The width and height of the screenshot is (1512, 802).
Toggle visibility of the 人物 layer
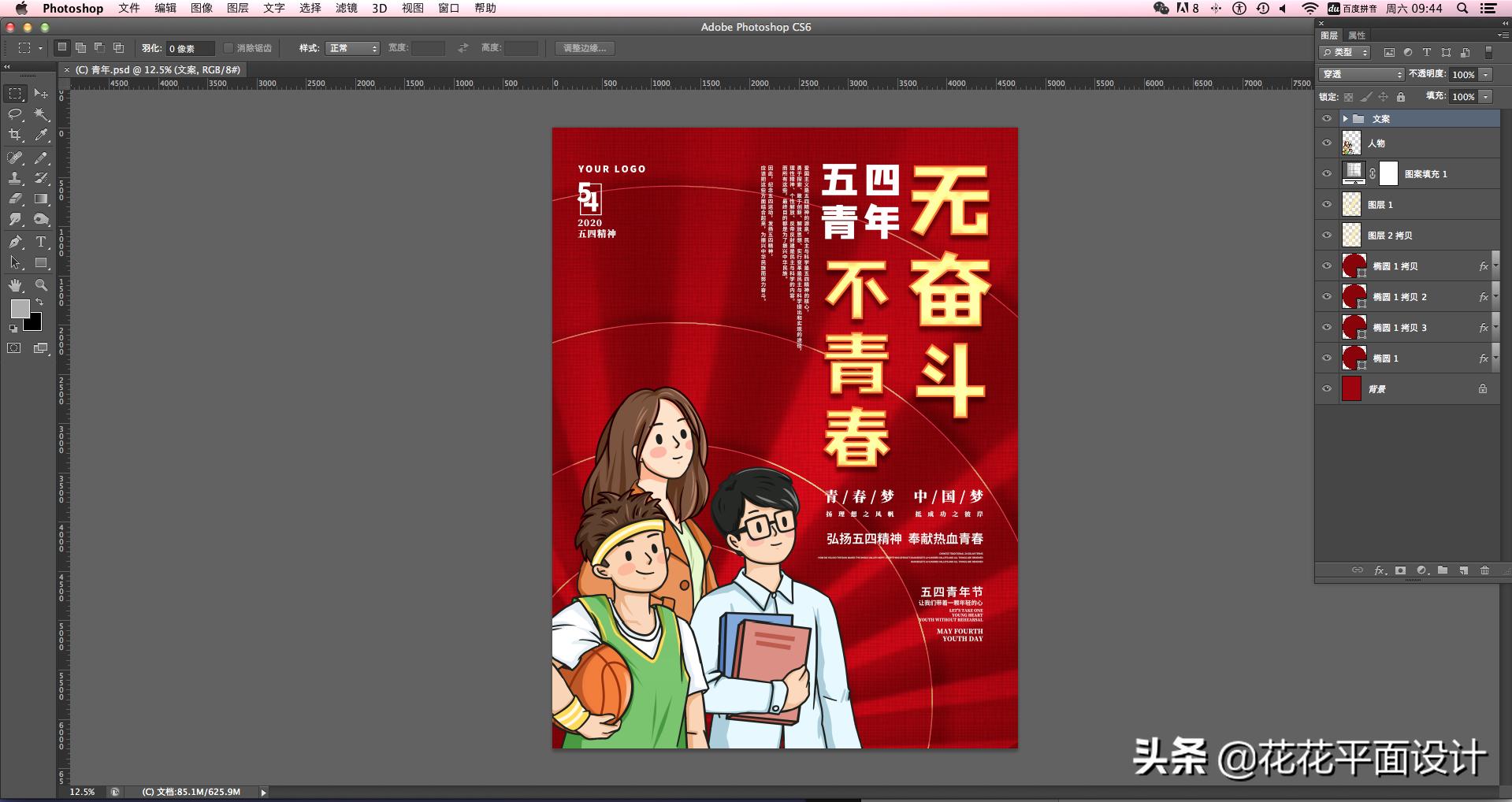coord(1327,143)
